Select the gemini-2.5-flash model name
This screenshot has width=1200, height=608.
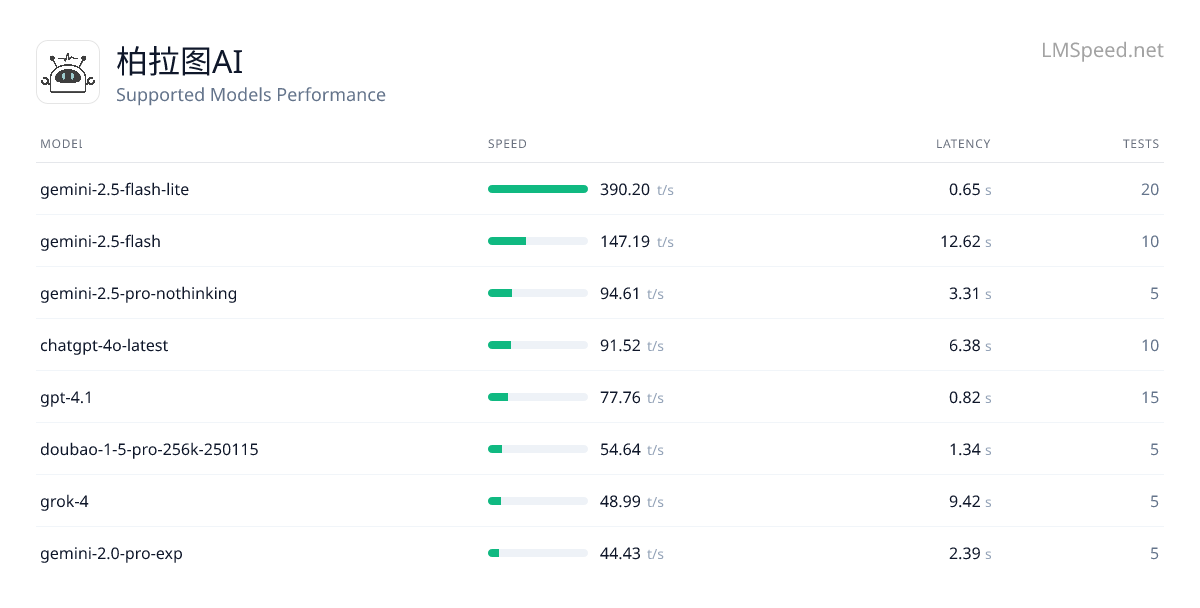tap(100, 241)
